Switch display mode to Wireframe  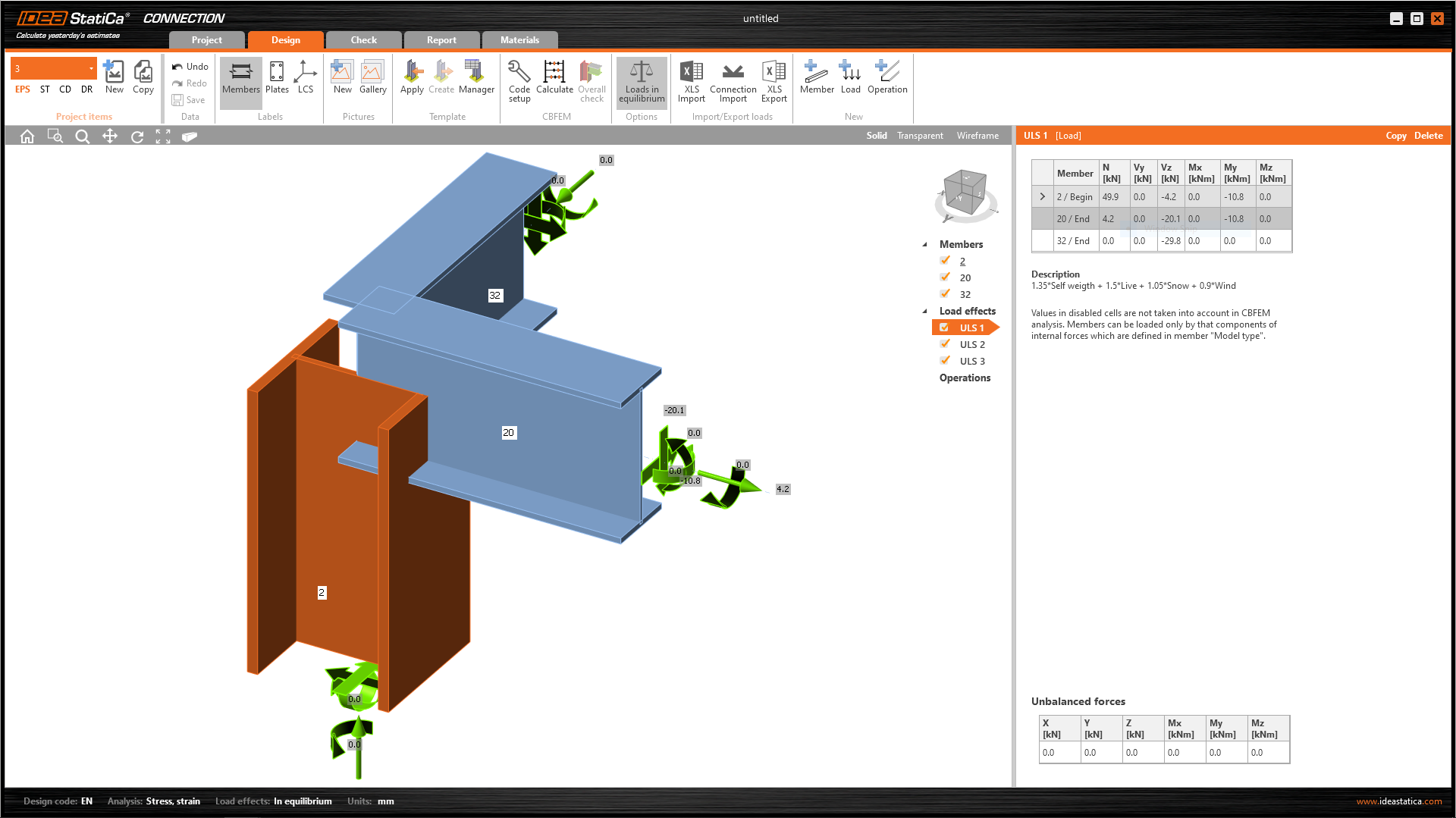click(x=977, y=135)
